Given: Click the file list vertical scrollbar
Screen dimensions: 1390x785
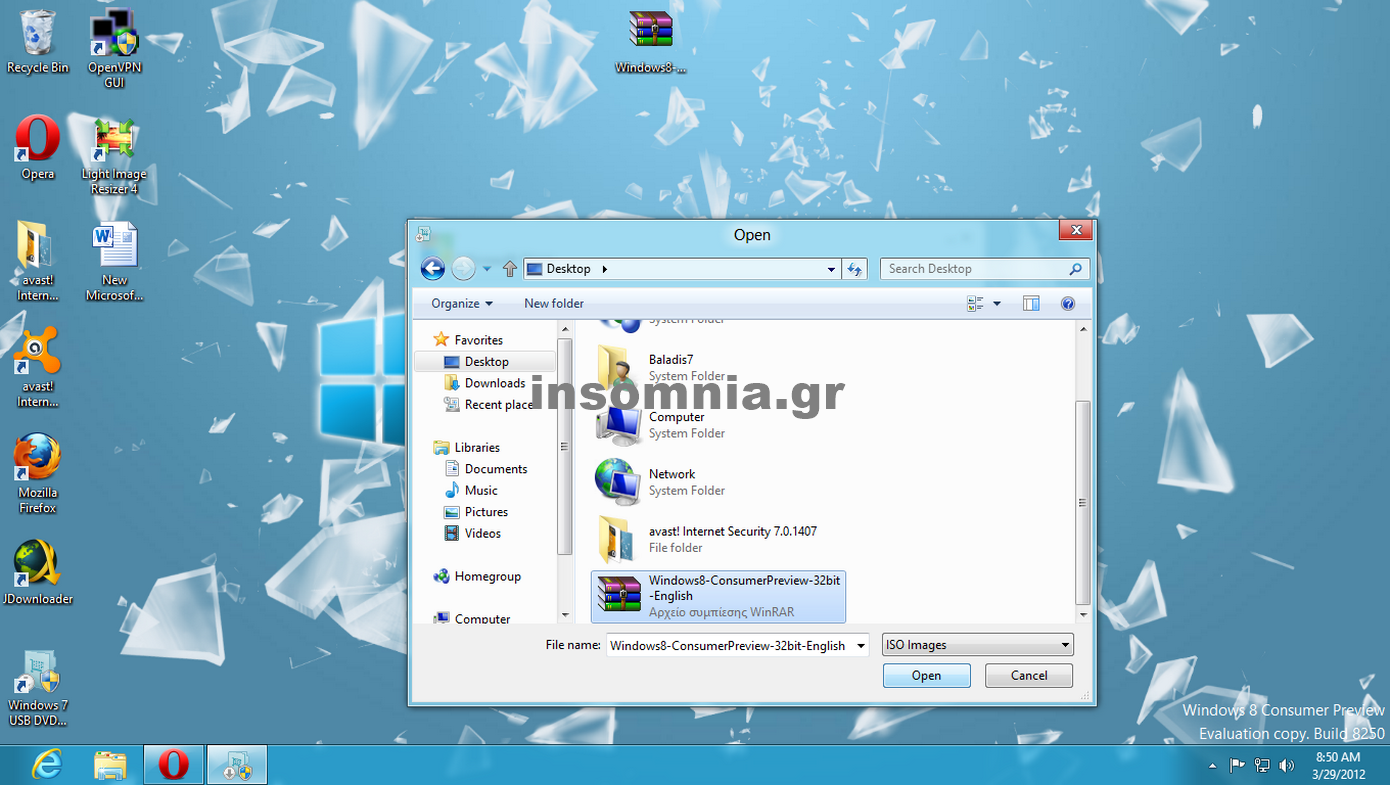Looking at the screenshot, I should coord(1082,504).
